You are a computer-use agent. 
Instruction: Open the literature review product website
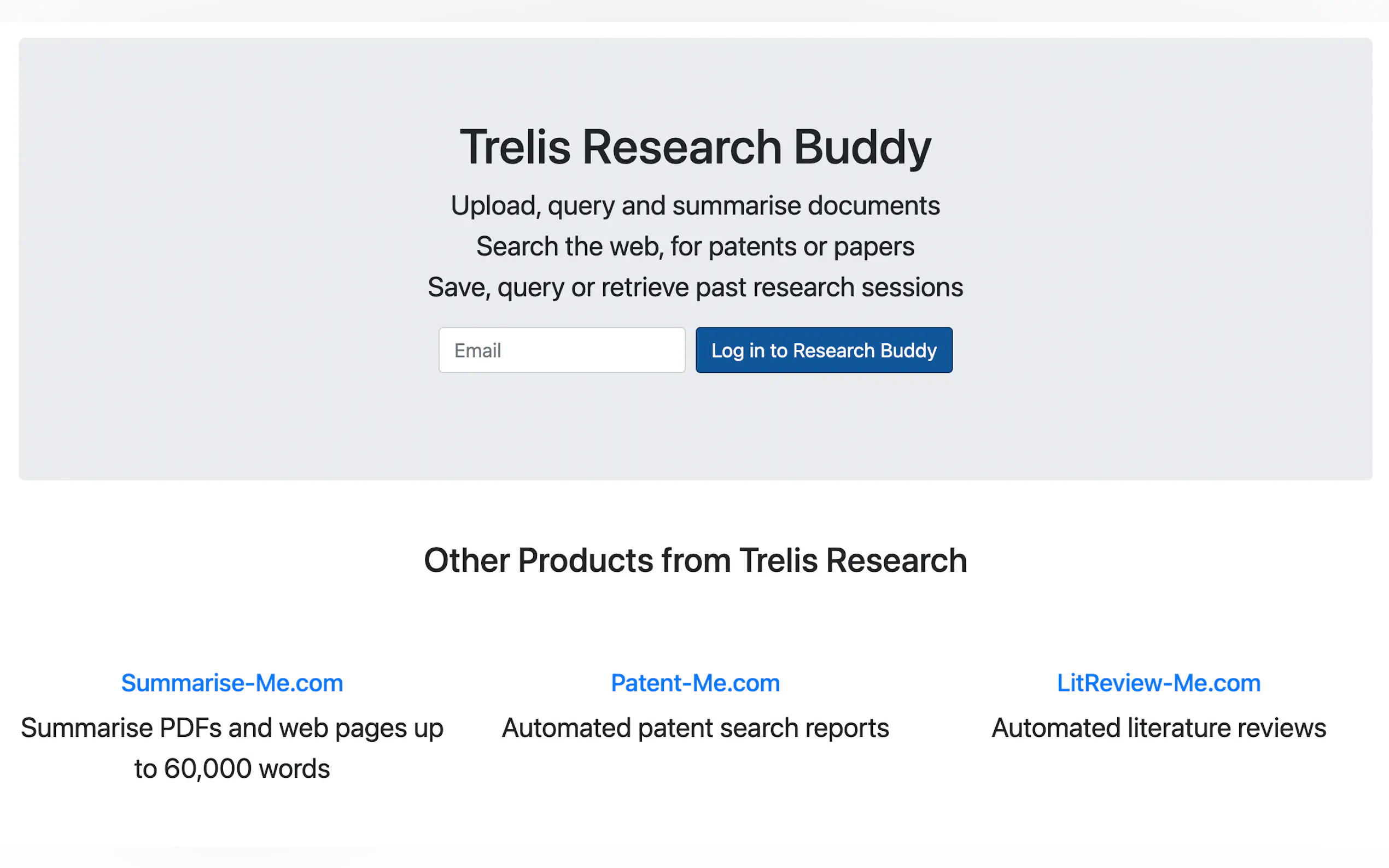click(x=1158, y=683)
